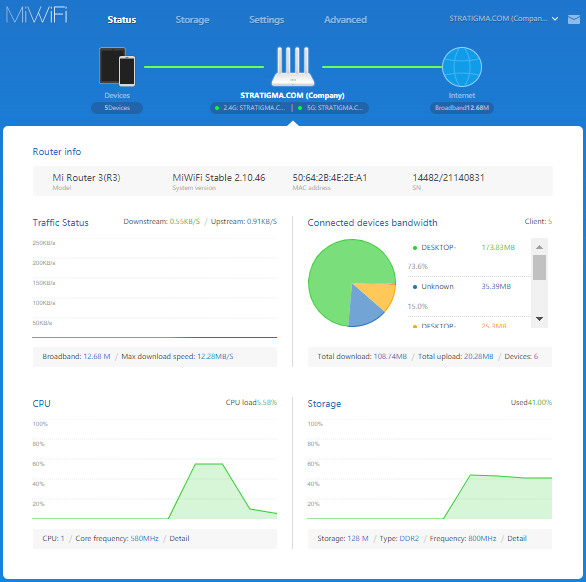Click the Downstream 0.55KB/S value

(x=185, y=221)
